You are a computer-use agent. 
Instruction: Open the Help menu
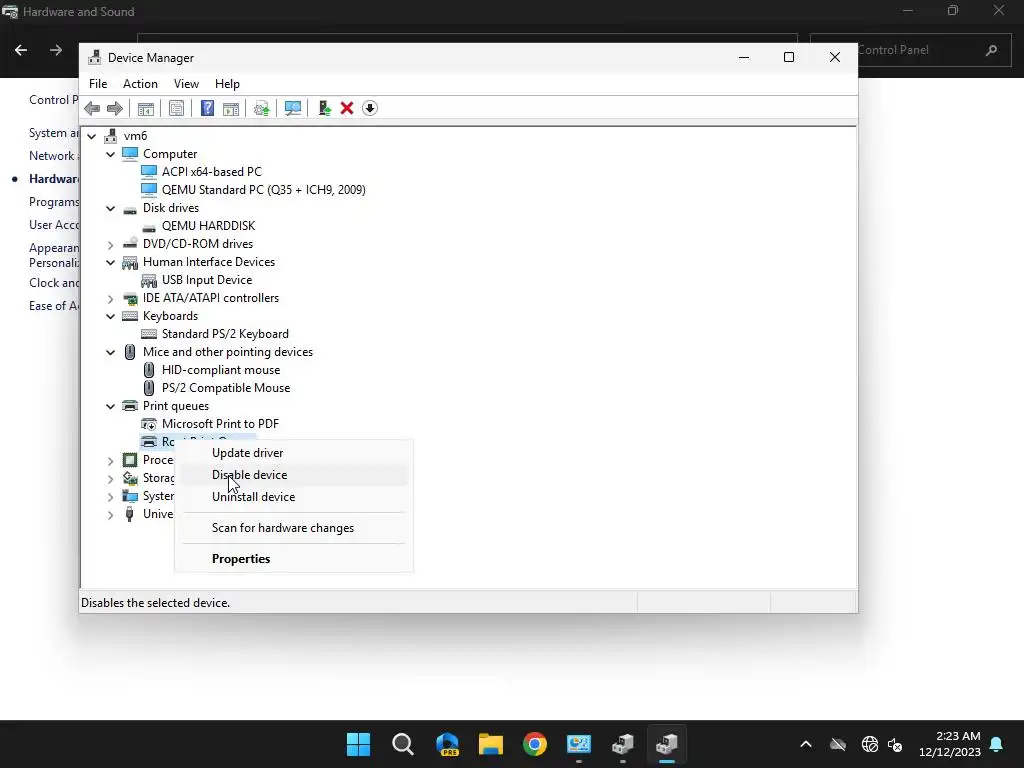[227, 84]
